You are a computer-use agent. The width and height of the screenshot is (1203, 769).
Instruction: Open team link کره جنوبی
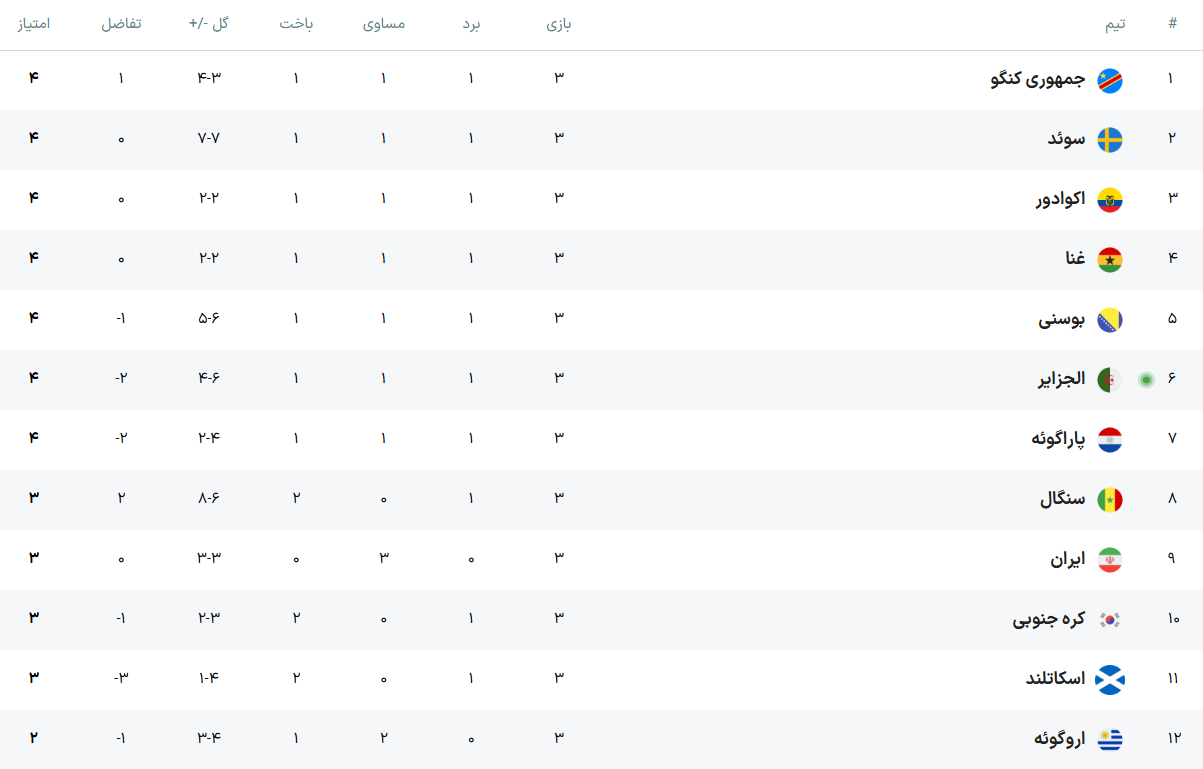point(1049,619)
